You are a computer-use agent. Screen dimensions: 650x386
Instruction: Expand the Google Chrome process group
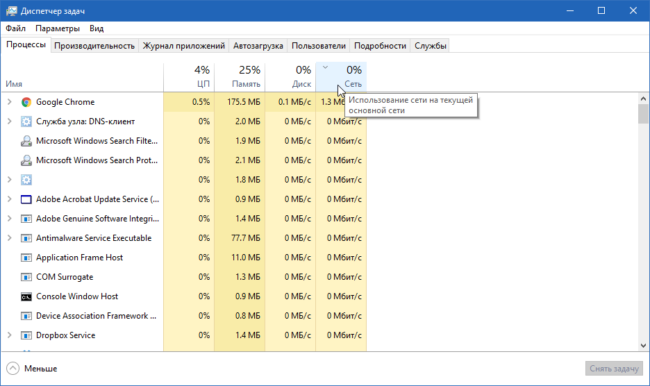10,102
